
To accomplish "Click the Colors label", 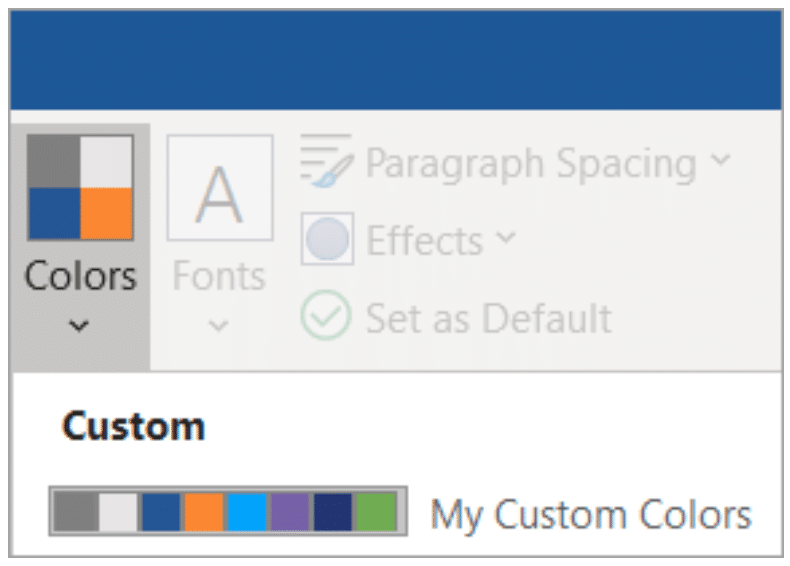I will (81, 276).
